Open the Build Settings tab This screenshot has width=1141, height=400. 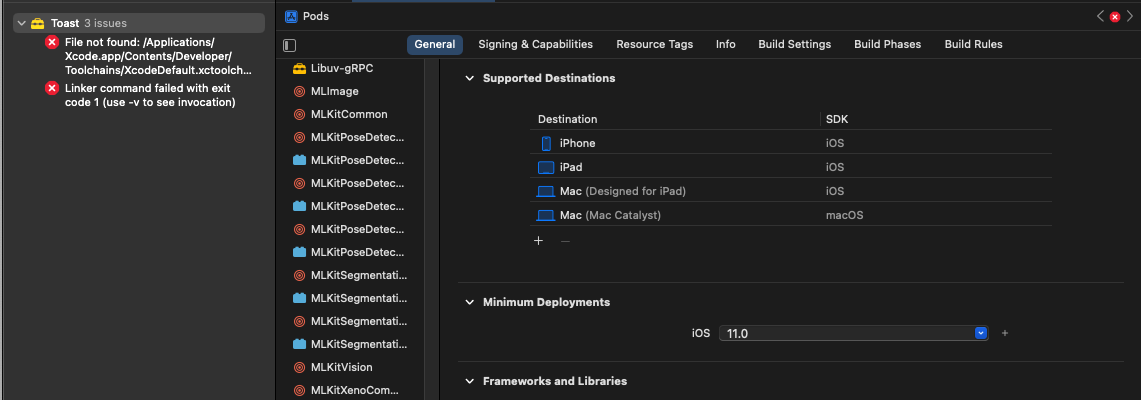coord(795,44)
